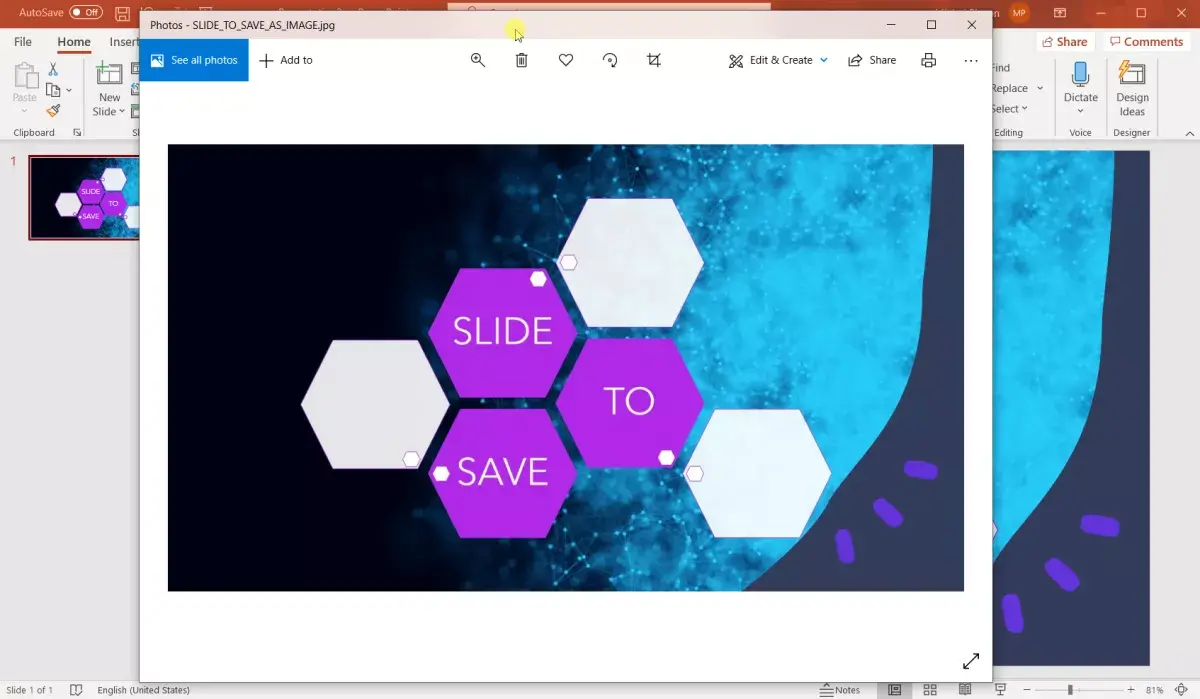
Task: Activate the Format Painter brush
Action: (53, 111)
